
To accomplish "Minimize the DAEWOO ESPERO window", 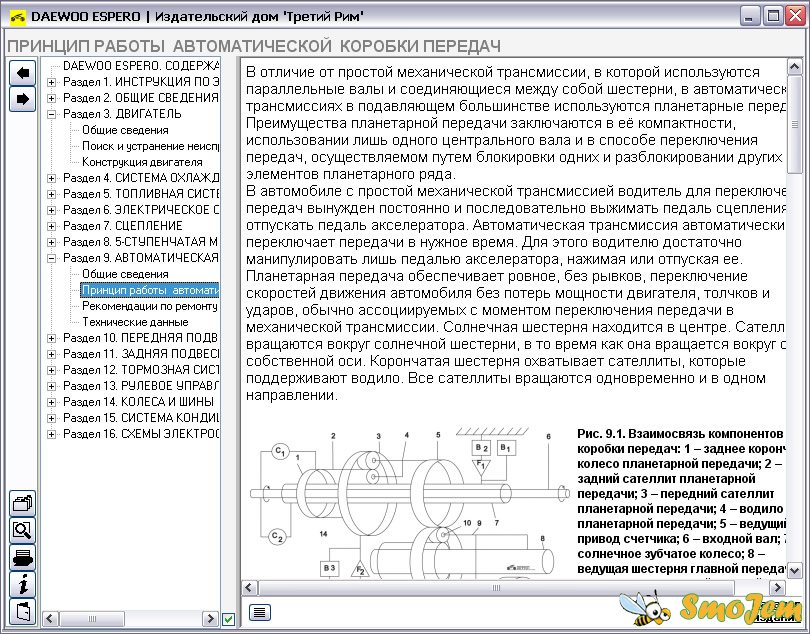I will pos(750,16).
